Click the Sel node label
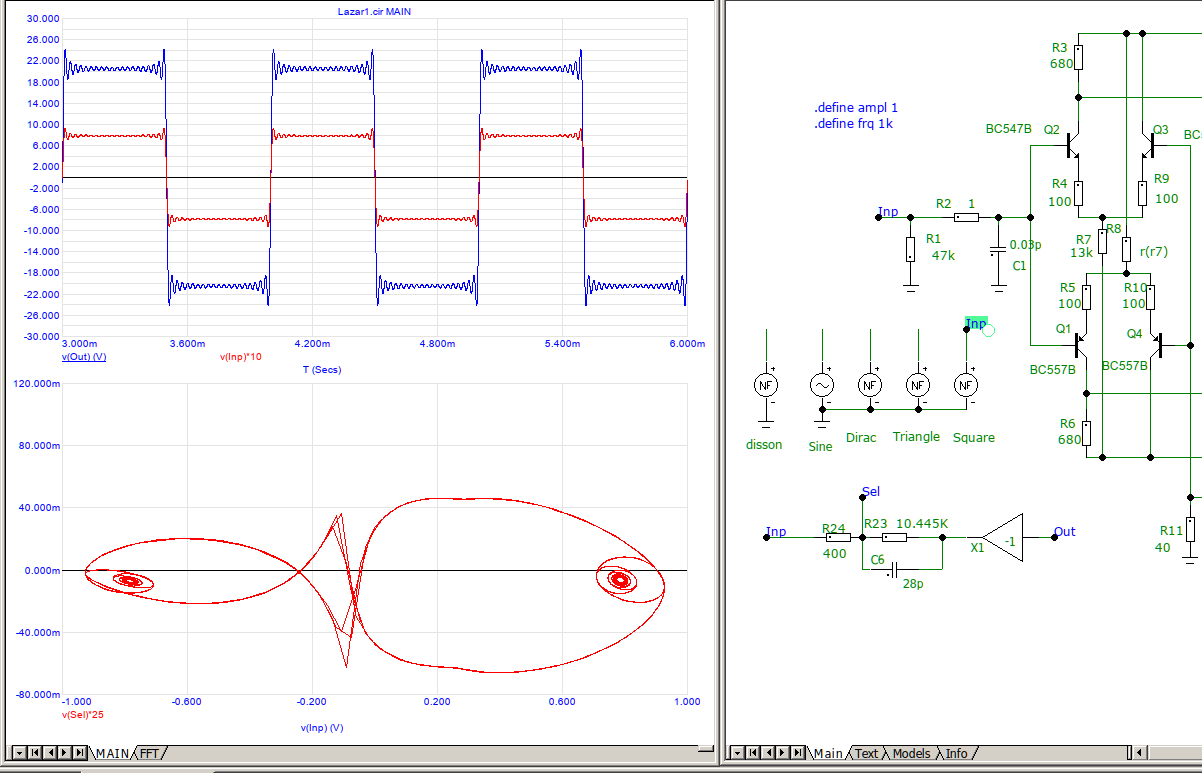Screen dimensions: 1202x773 click(x=870, y=493)
